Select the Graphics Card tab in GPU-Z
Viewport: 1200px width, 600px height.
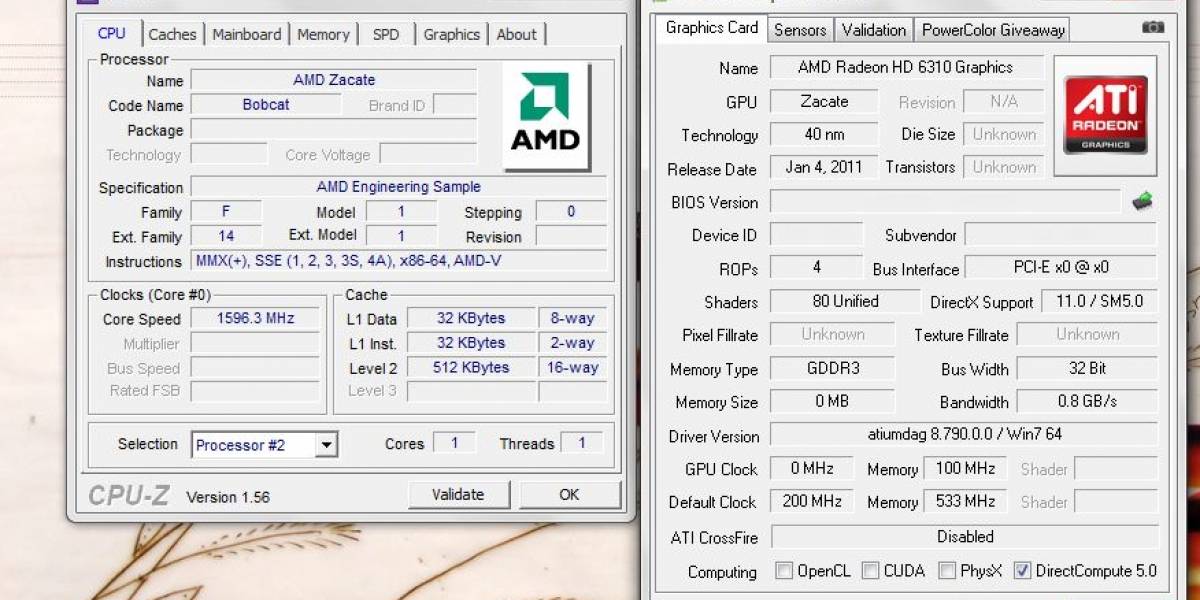pos(712,28)
